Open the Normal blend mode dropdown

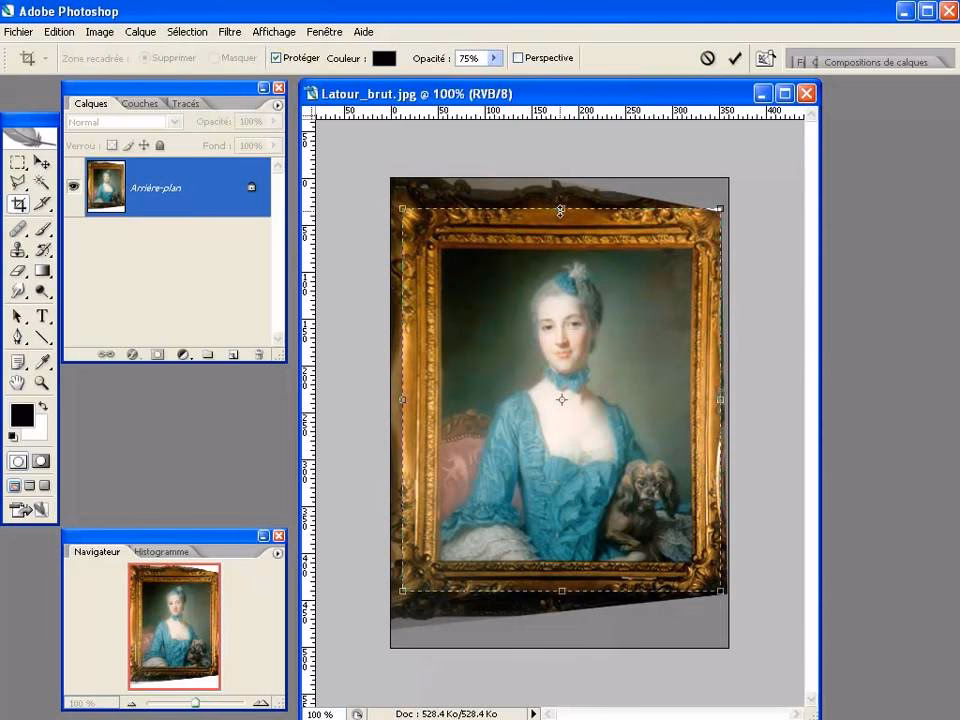[176, 121]
